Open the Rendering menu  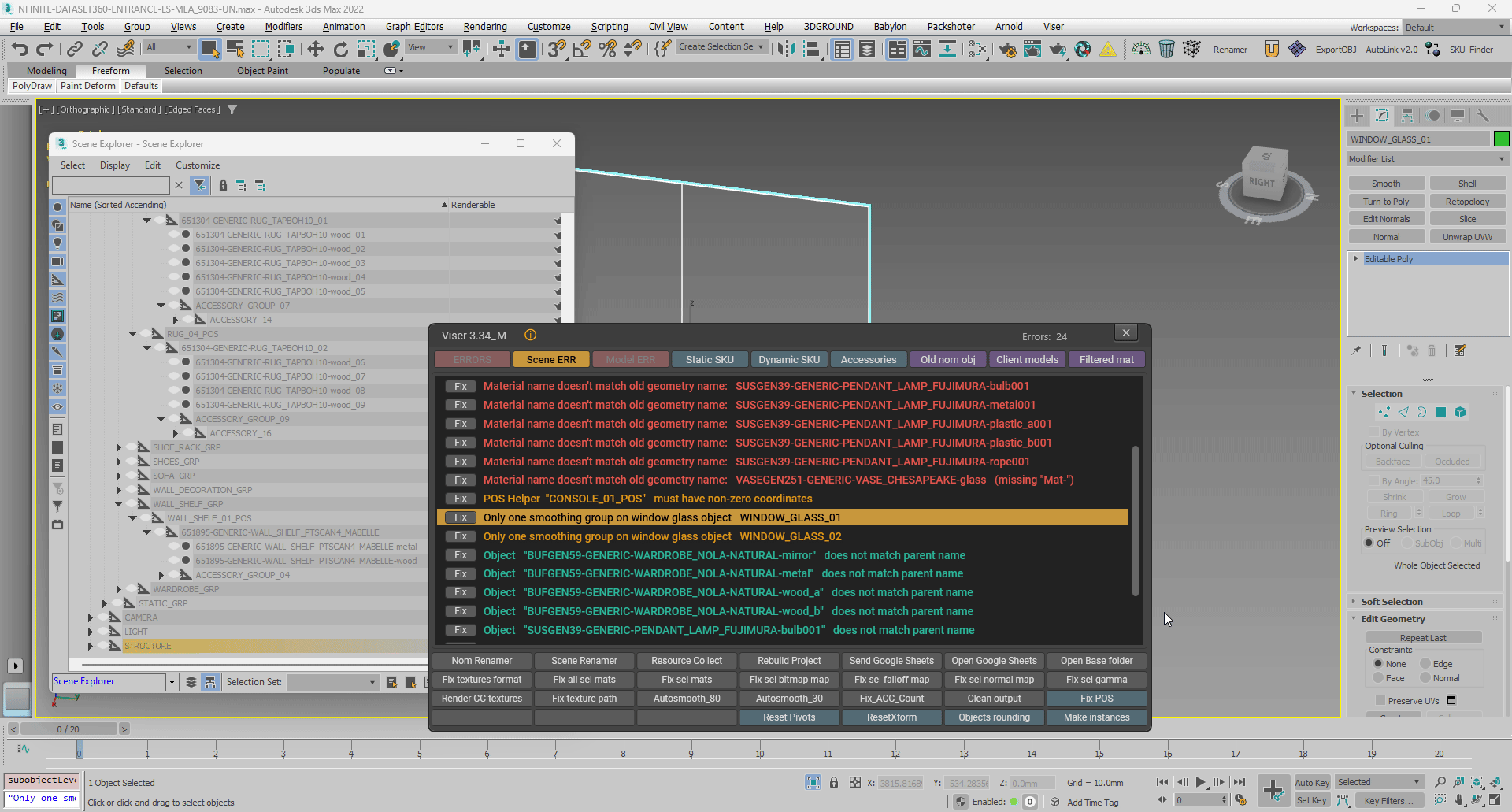(485, 27)
